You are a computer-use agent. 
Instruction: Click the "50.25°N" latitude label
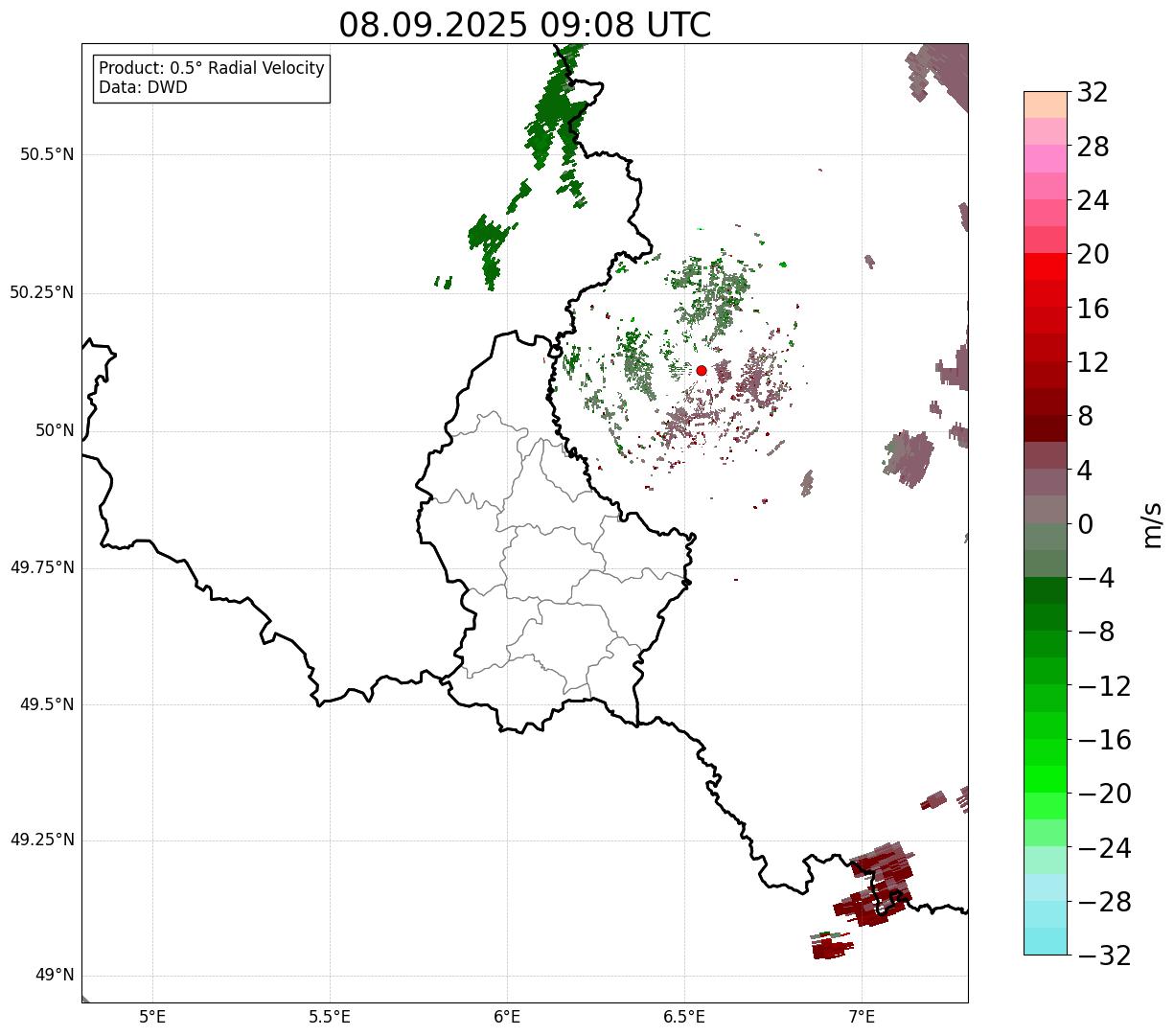tap(42, 292)
